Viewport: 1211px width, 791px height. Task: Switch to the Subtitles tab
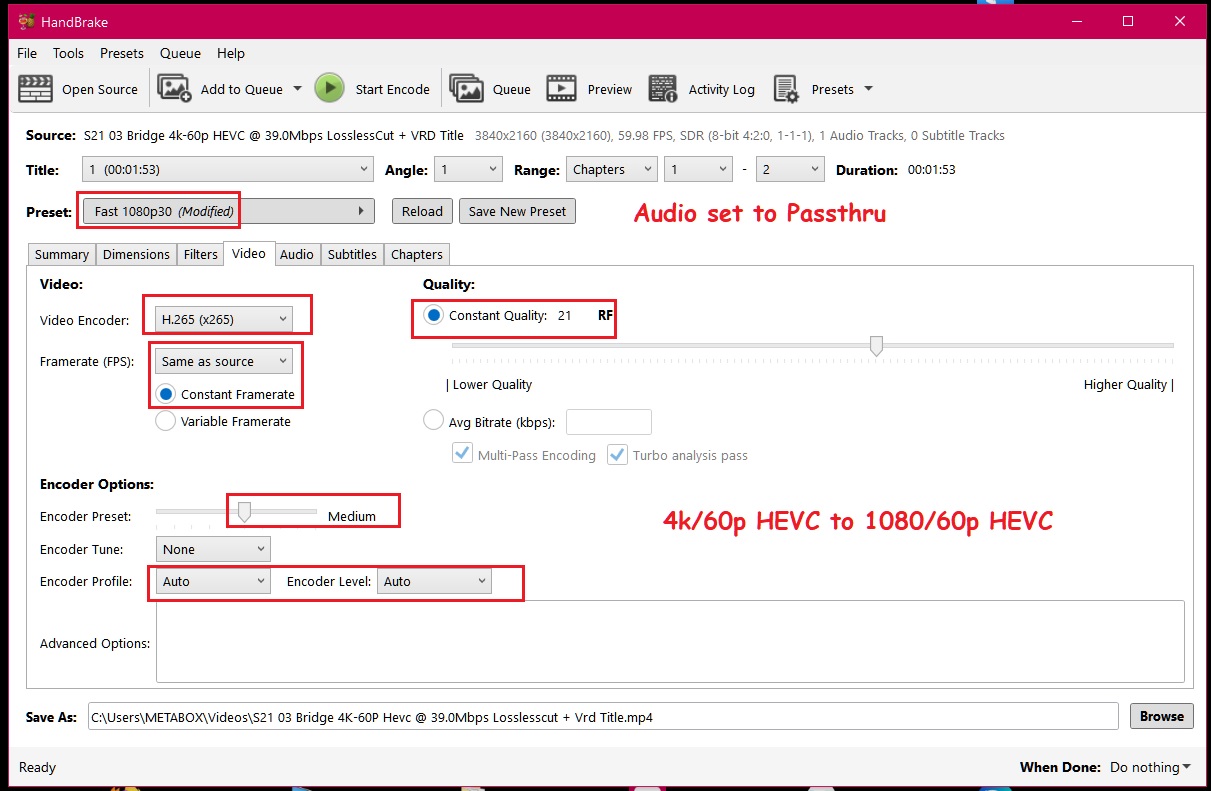352,254
